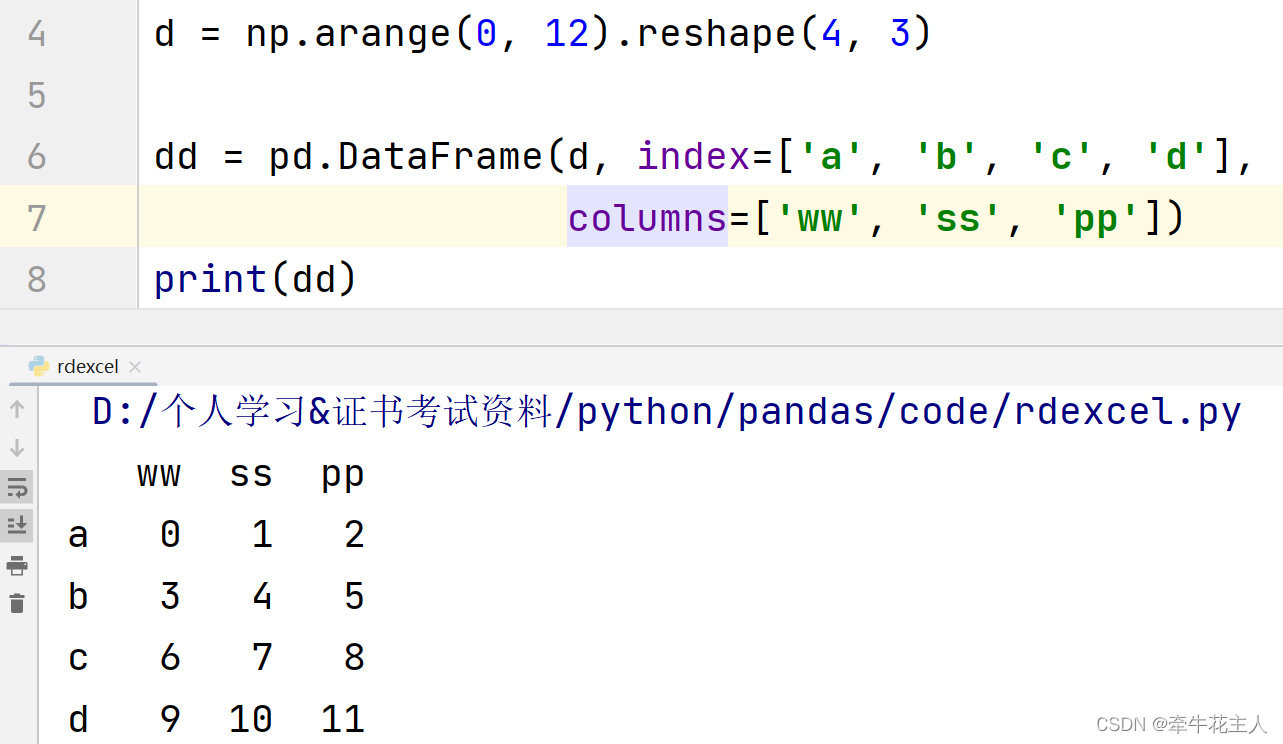Screen dimensions: 1283x744
Task: Click the value 10 in output
Action: (251, 719)
